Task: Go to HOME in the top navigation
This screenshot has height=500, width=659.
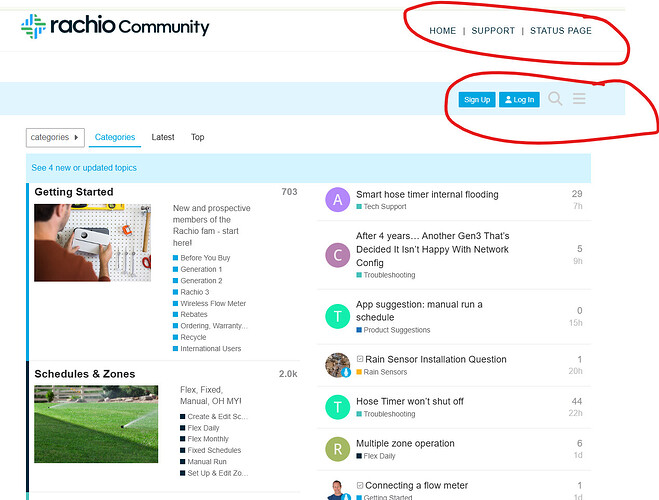Action: (x=443, y=31)
